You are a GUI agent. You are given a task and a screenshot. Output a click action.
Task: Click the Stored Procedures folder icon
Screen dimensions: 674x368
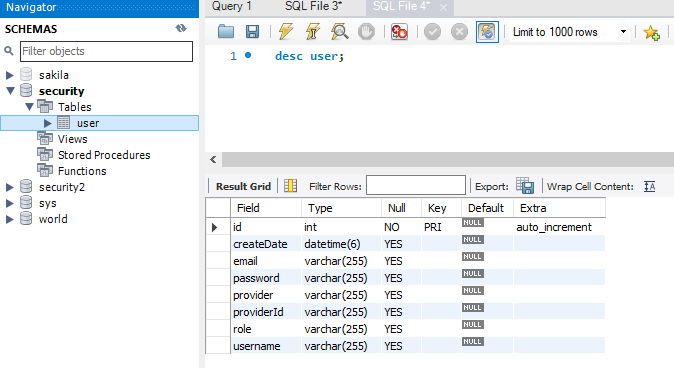click(45, 154)
